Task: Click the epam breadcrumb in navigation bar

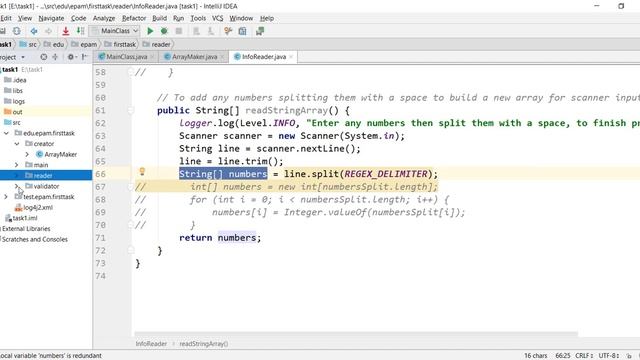Action: [84, 44]
